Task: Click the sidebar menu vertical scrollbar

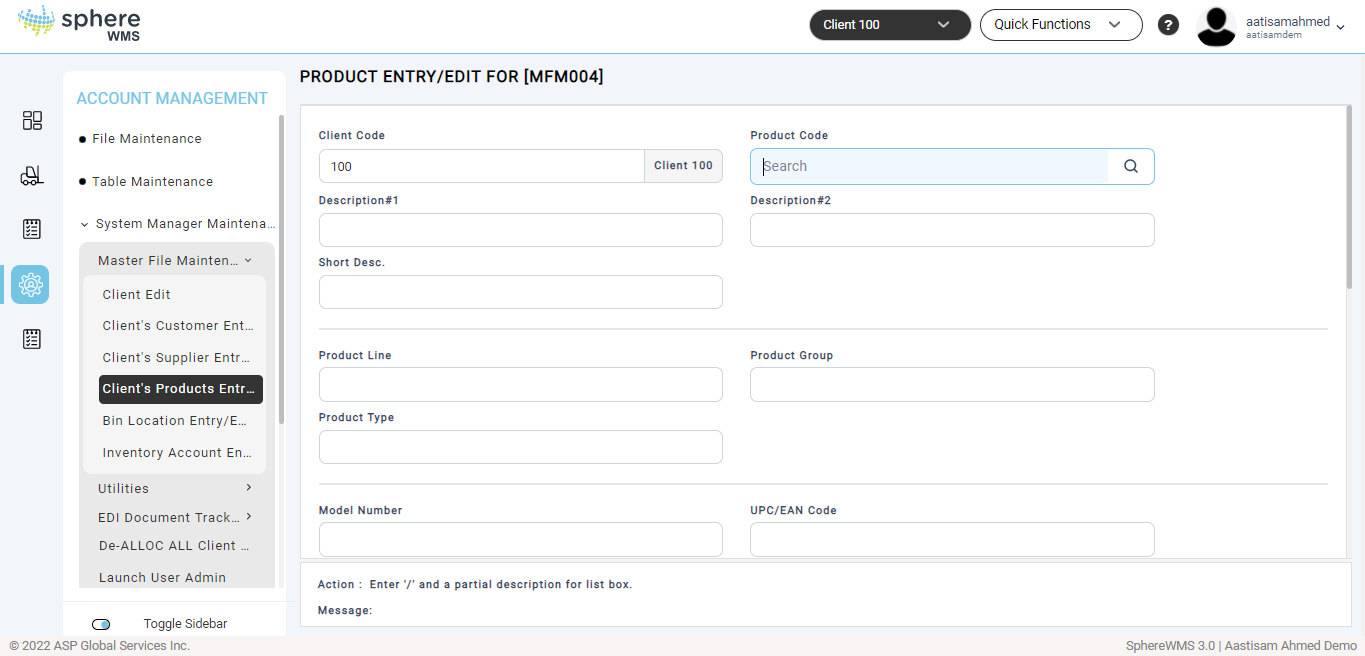Action: click(282, 270)
